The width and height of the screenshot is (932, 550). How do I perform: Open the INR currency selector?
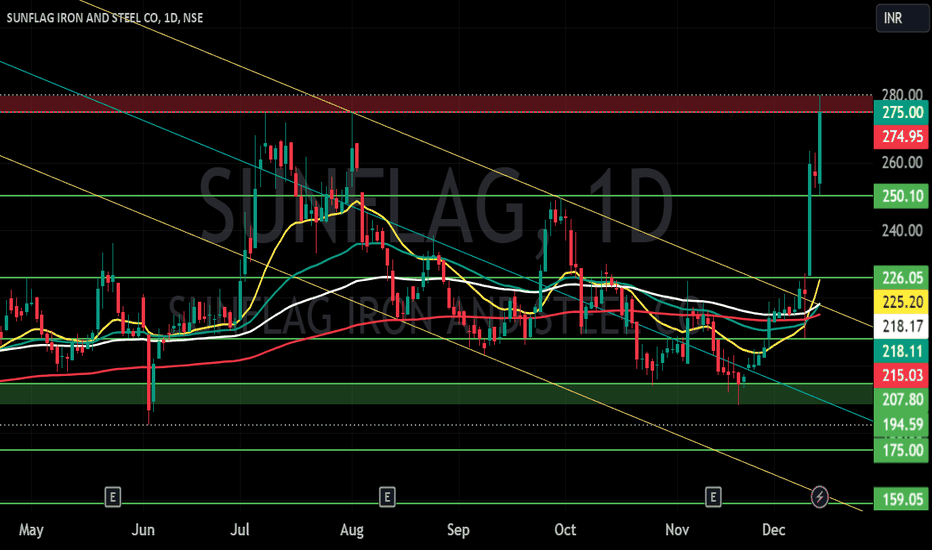point(902,18)
